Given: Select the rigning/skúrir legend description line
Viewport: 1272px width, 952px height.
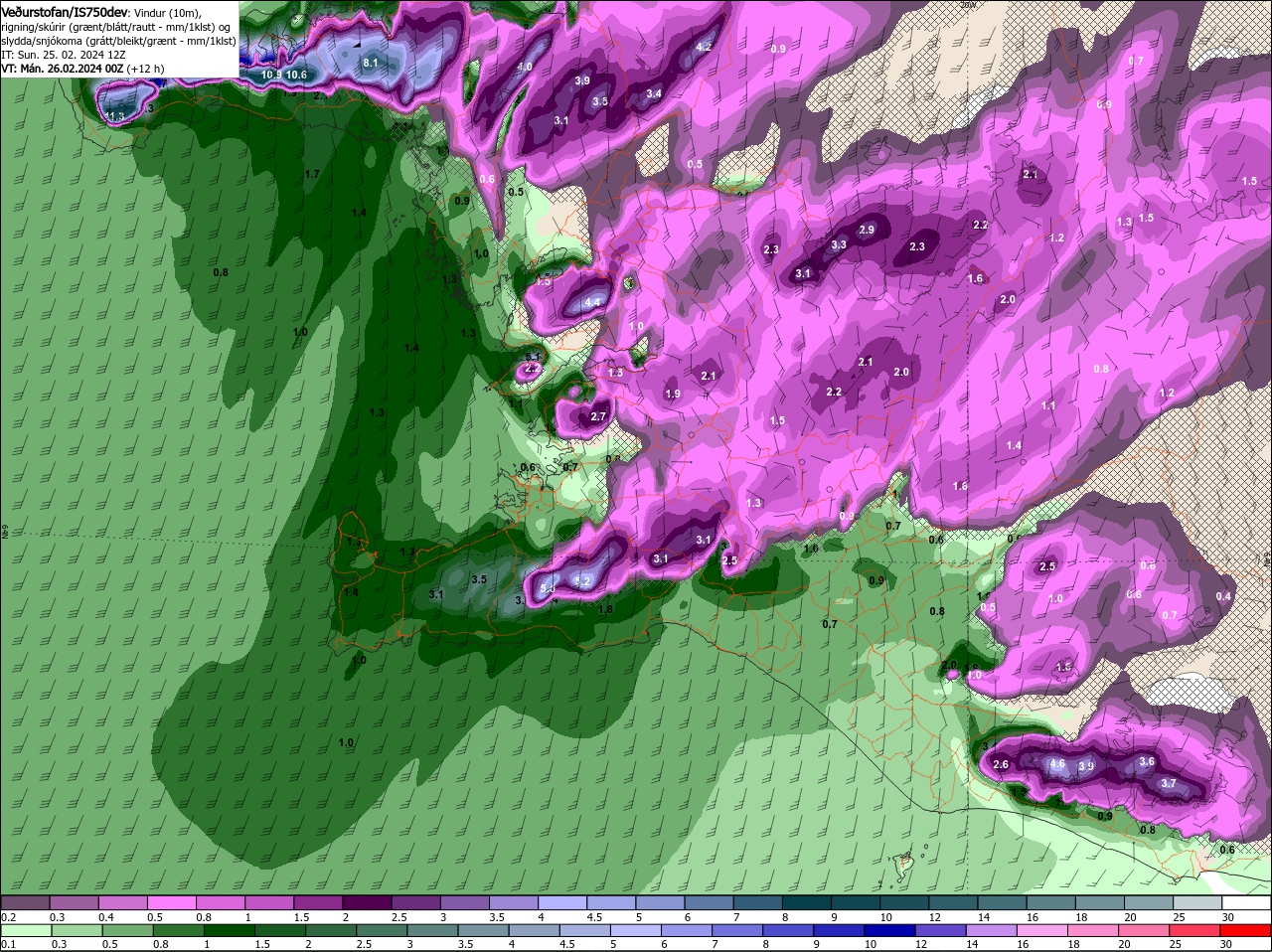Looking at the screenshot, I should click(x=116, y=27).
